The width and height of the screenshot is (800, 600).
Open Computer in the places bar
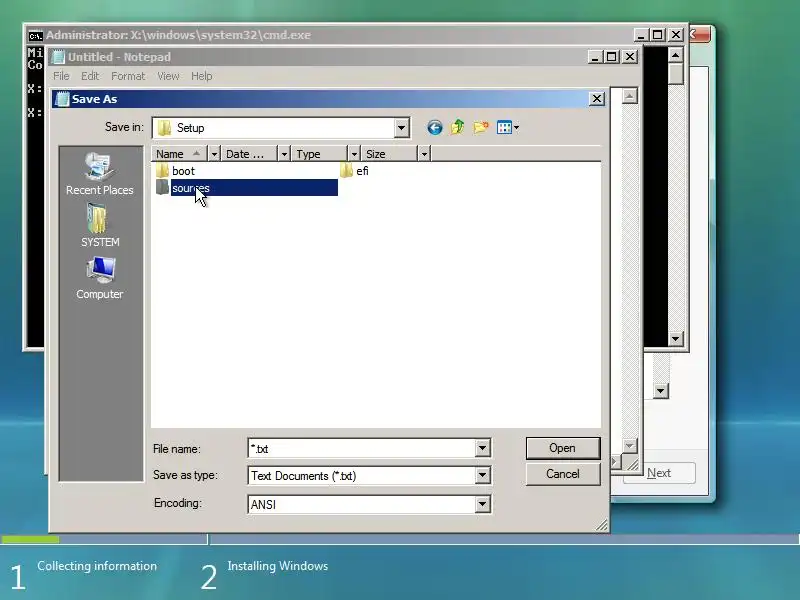(x=99, y=279)
